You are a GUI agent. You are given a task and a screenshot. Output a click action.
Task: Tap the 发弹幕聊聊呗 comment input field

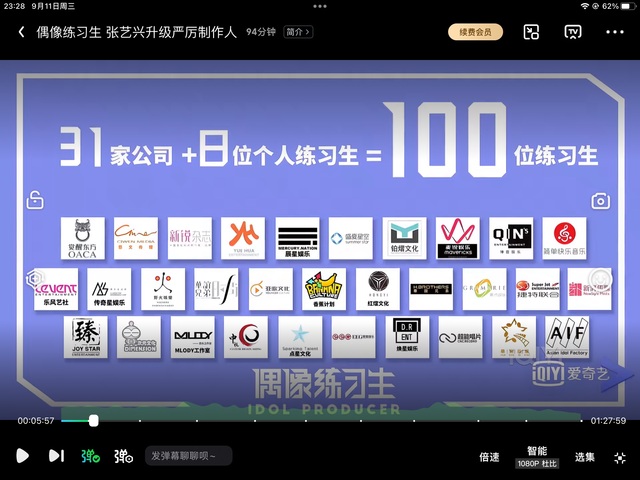coord(190,456)
